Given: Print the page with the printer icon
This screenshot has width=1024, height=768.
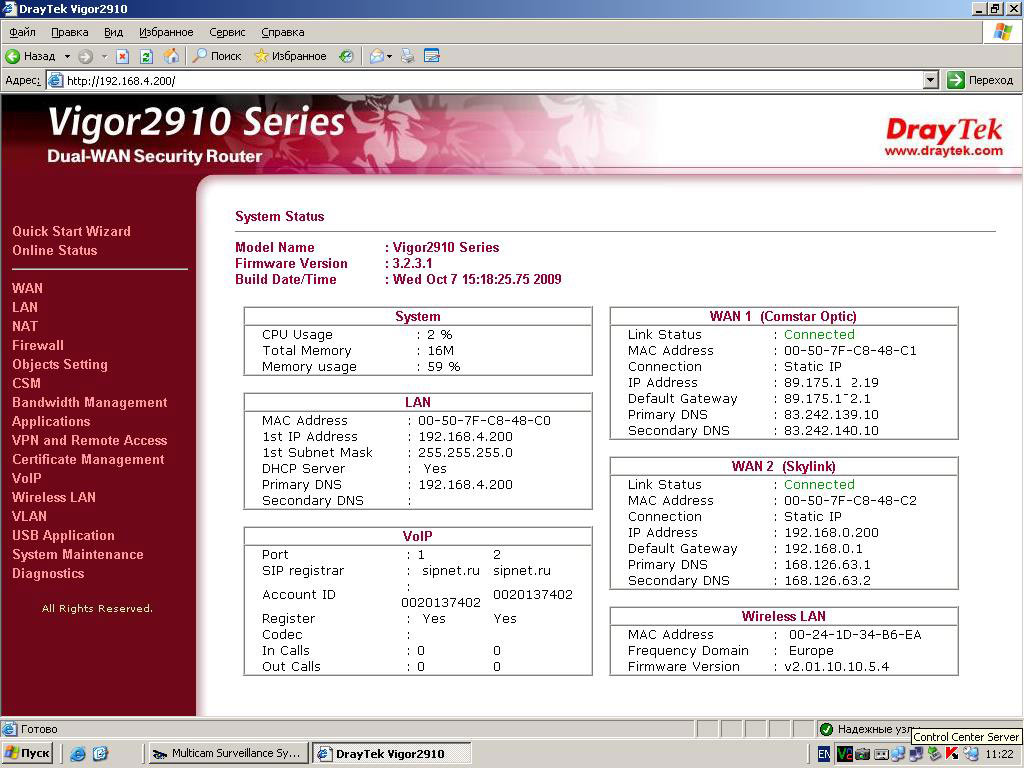Looking at the screenshot, I should [408, 56].
